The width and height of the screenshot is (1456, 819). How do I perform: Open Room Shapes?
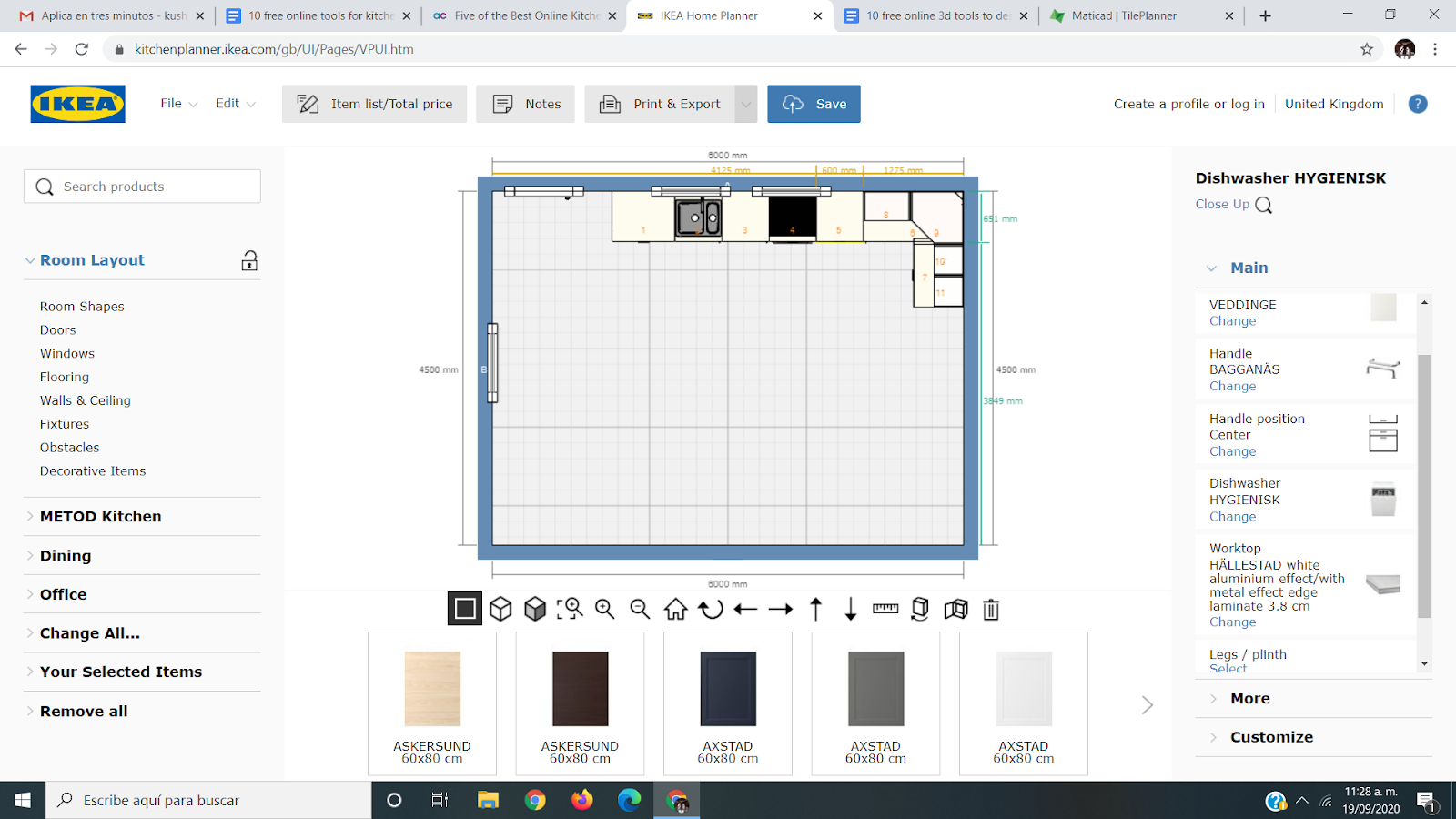click(82, 307)
